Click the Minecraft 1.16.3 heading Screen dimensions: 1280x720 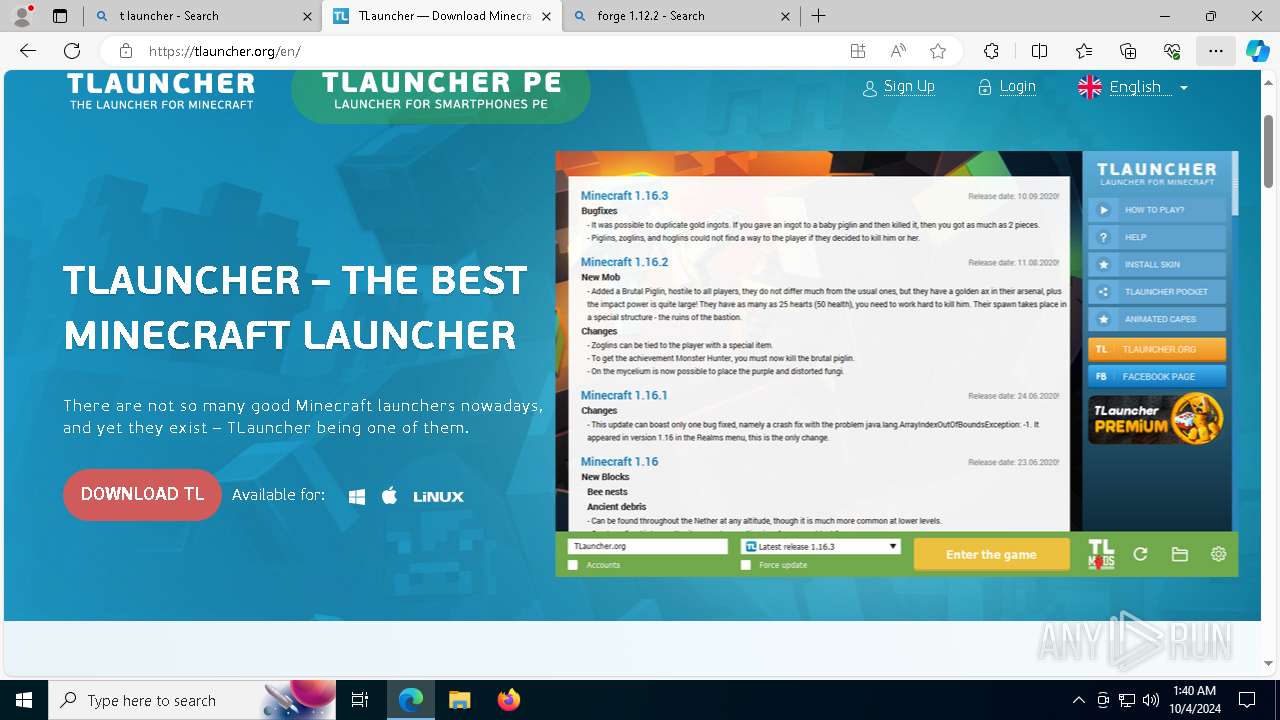coord(624,195)
